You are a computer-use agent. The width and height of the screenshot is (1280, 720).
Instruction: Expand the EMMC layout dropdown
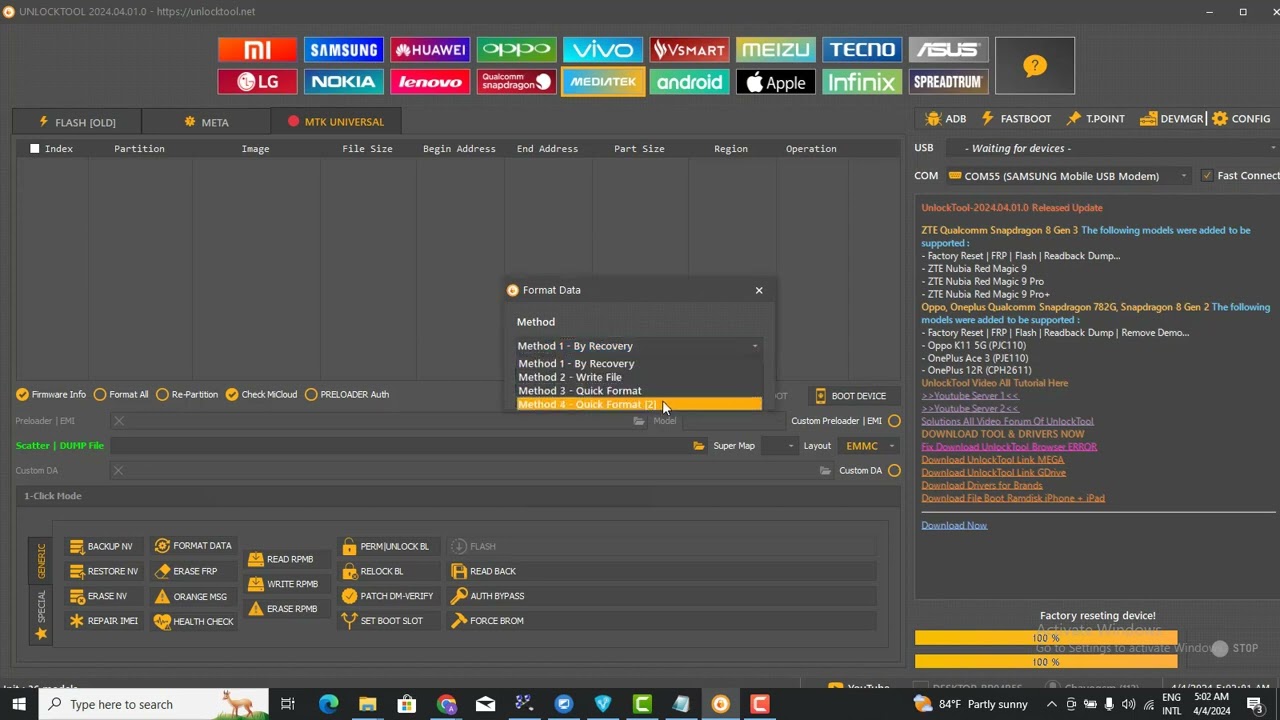pyautogui.click(x=869, y=446)
